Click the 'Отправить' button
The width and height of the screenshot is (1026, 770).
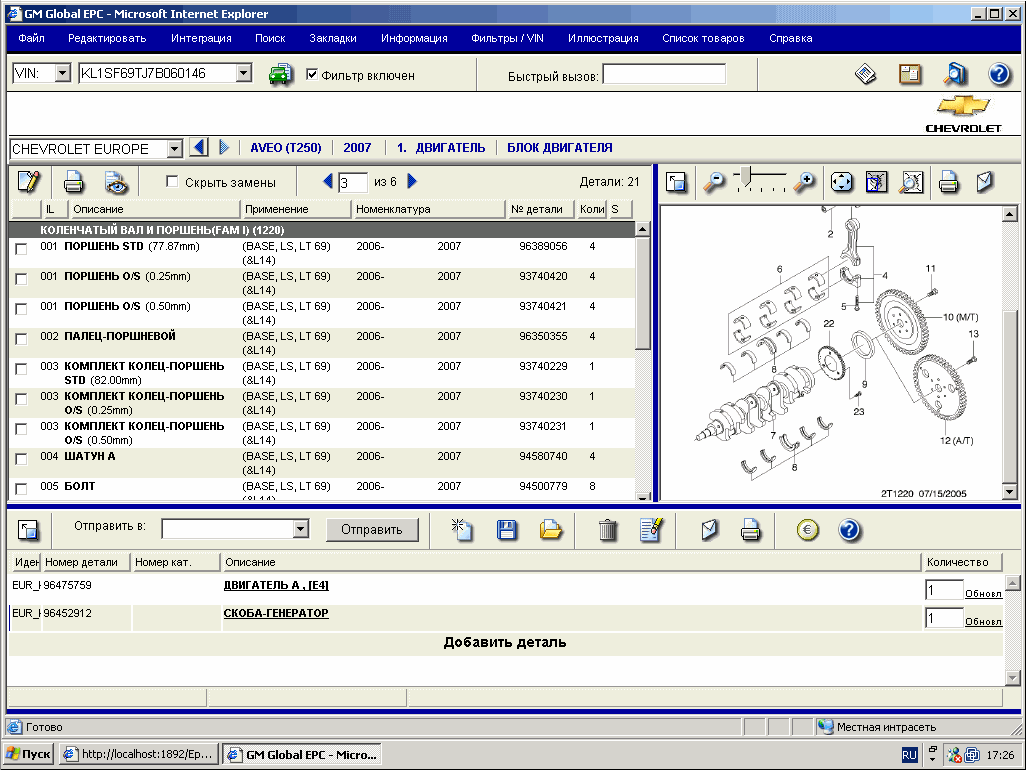[372, 529]
